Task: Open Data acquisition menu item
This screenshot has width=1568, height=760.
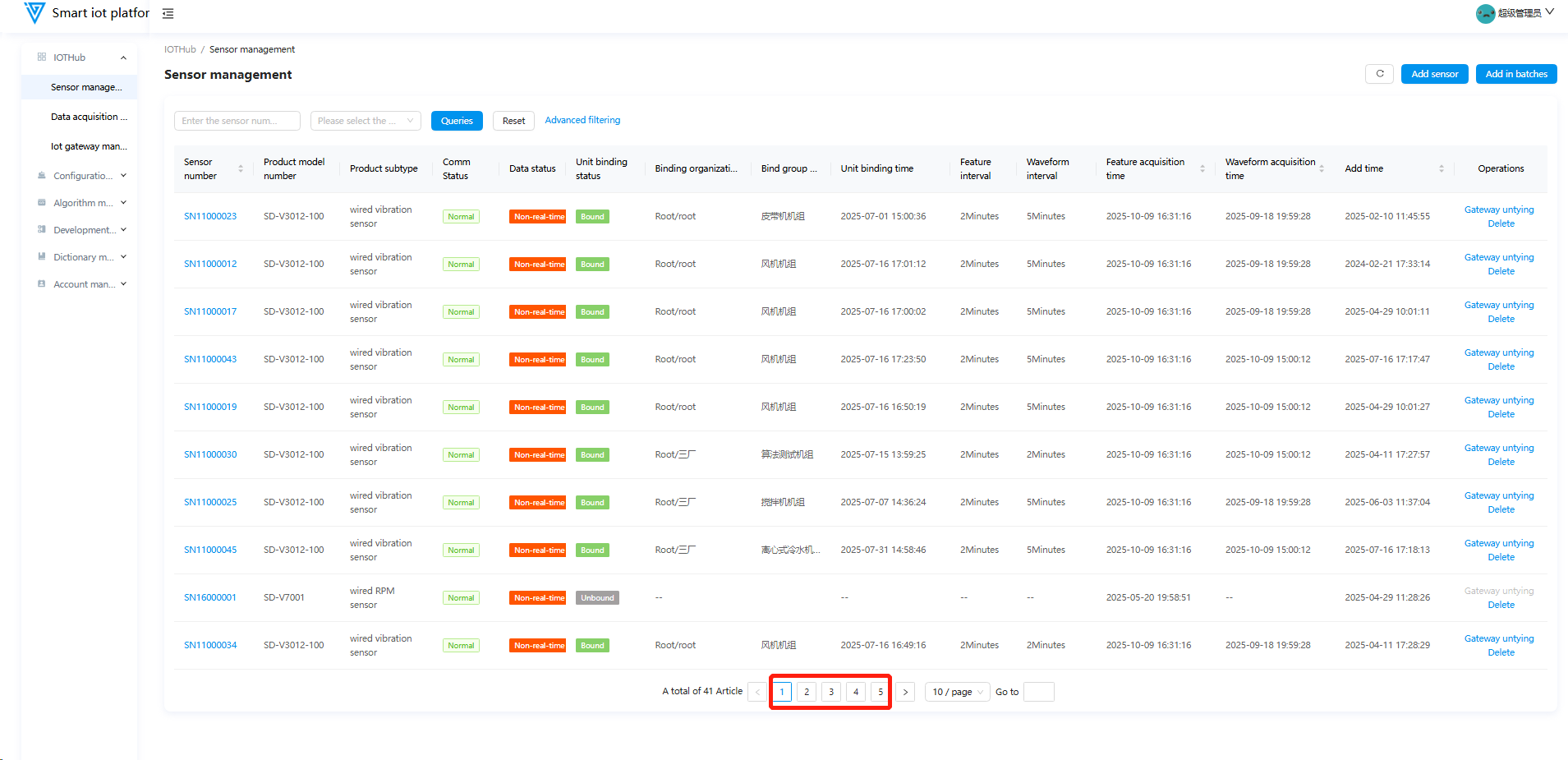Action: point(88,117)
